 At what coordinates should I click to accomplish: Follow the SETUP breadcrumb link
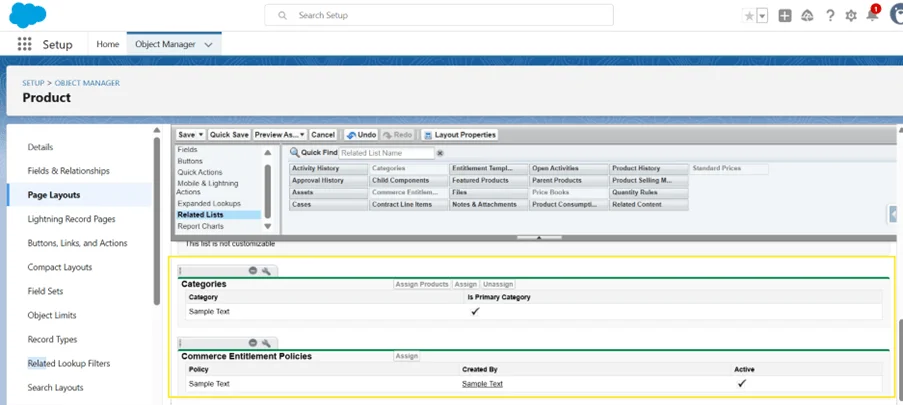(x=33, y=83)
